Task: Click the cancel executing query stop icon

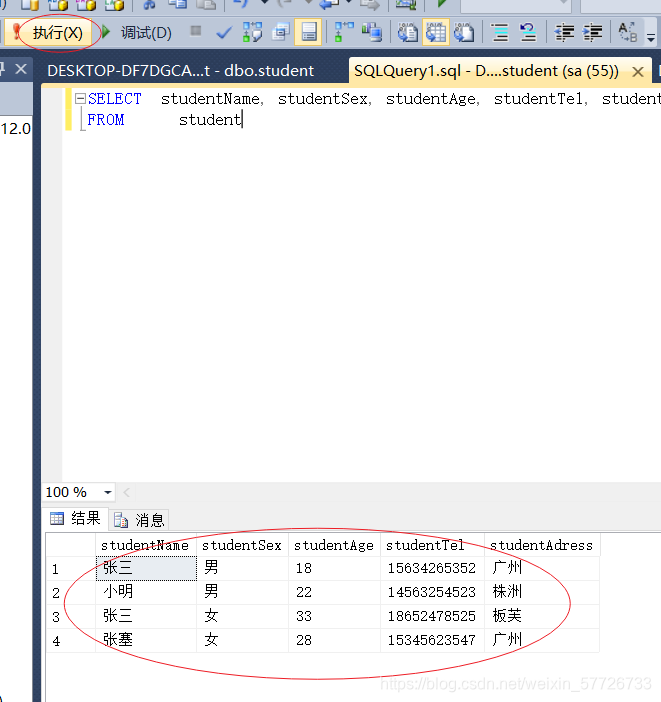Action: 195,31
